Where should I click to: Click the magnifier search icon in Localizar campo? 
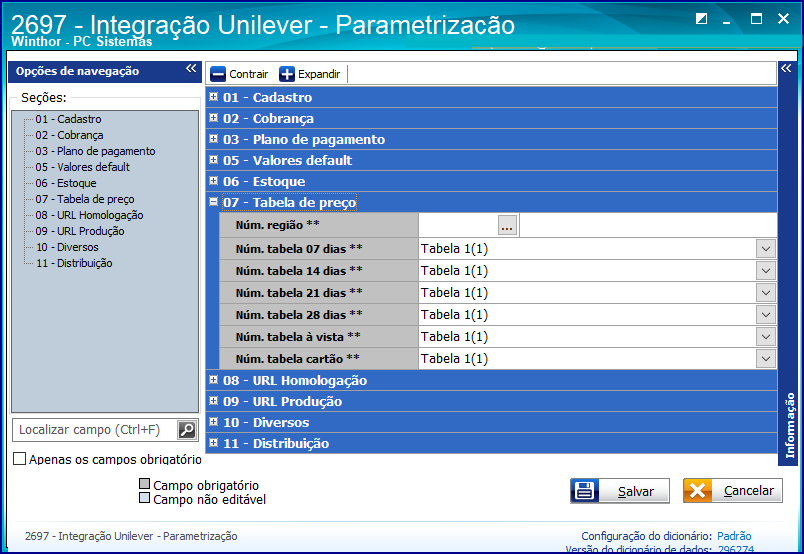pos(187,430)
